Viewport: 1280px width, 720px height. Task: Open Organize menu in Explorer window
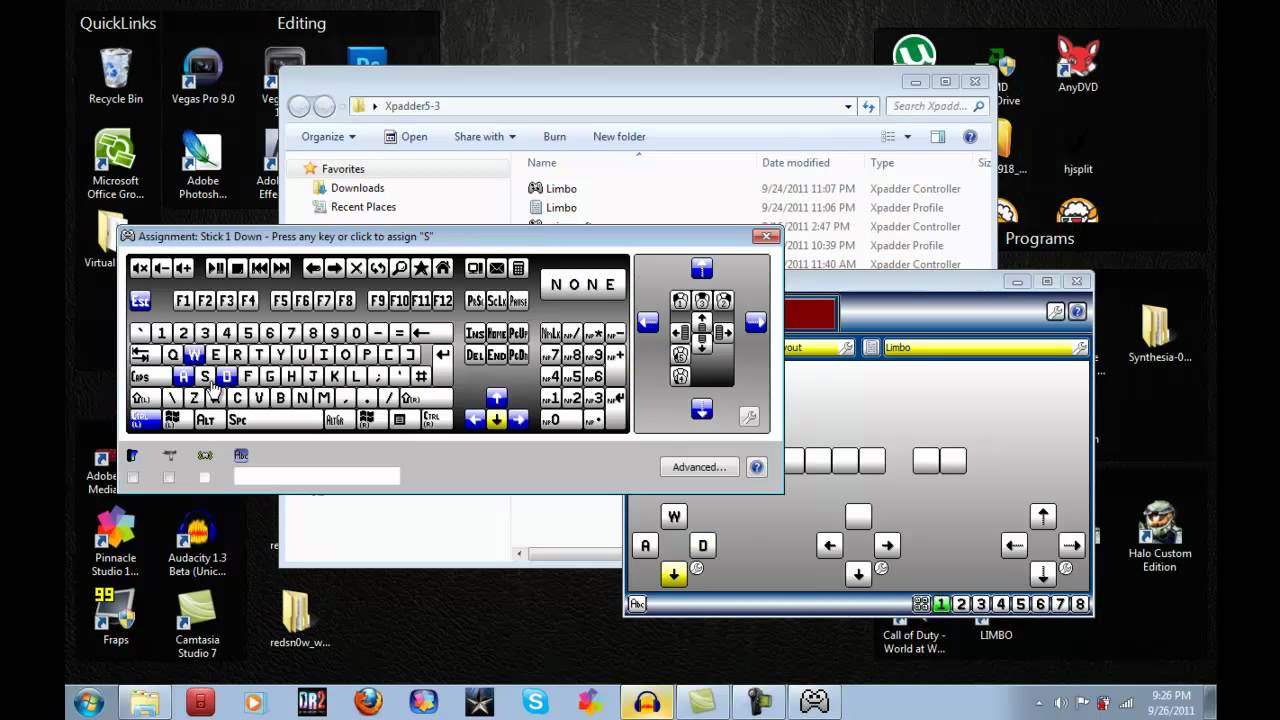coord(329,137)
